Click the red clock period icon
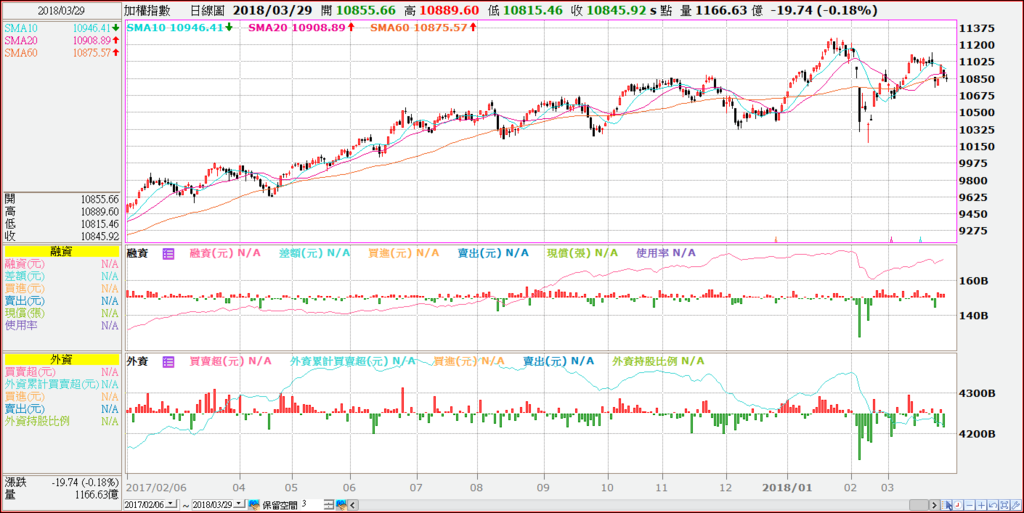1024x513 pixels. point(958,505)
